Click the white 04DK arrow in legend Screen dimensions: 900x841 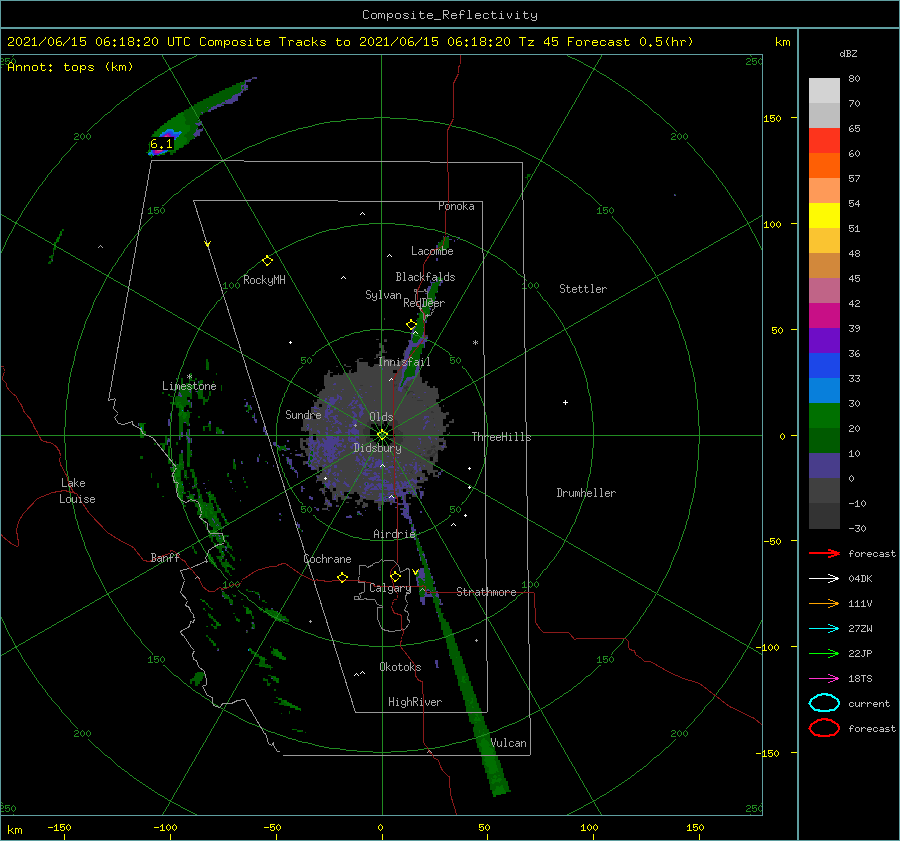[824, 578]
